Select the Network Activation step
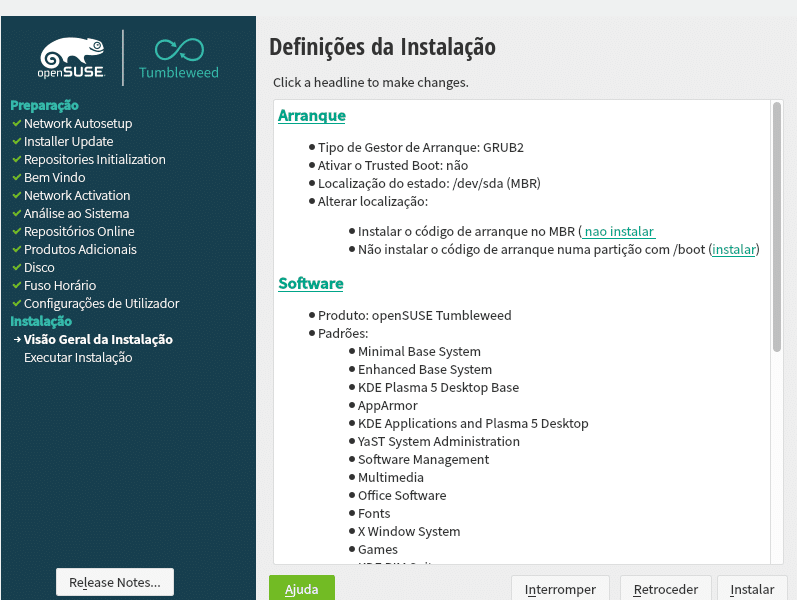Image resolution: width=797 pixels, height=600 pixels. (x=77, y=195)
